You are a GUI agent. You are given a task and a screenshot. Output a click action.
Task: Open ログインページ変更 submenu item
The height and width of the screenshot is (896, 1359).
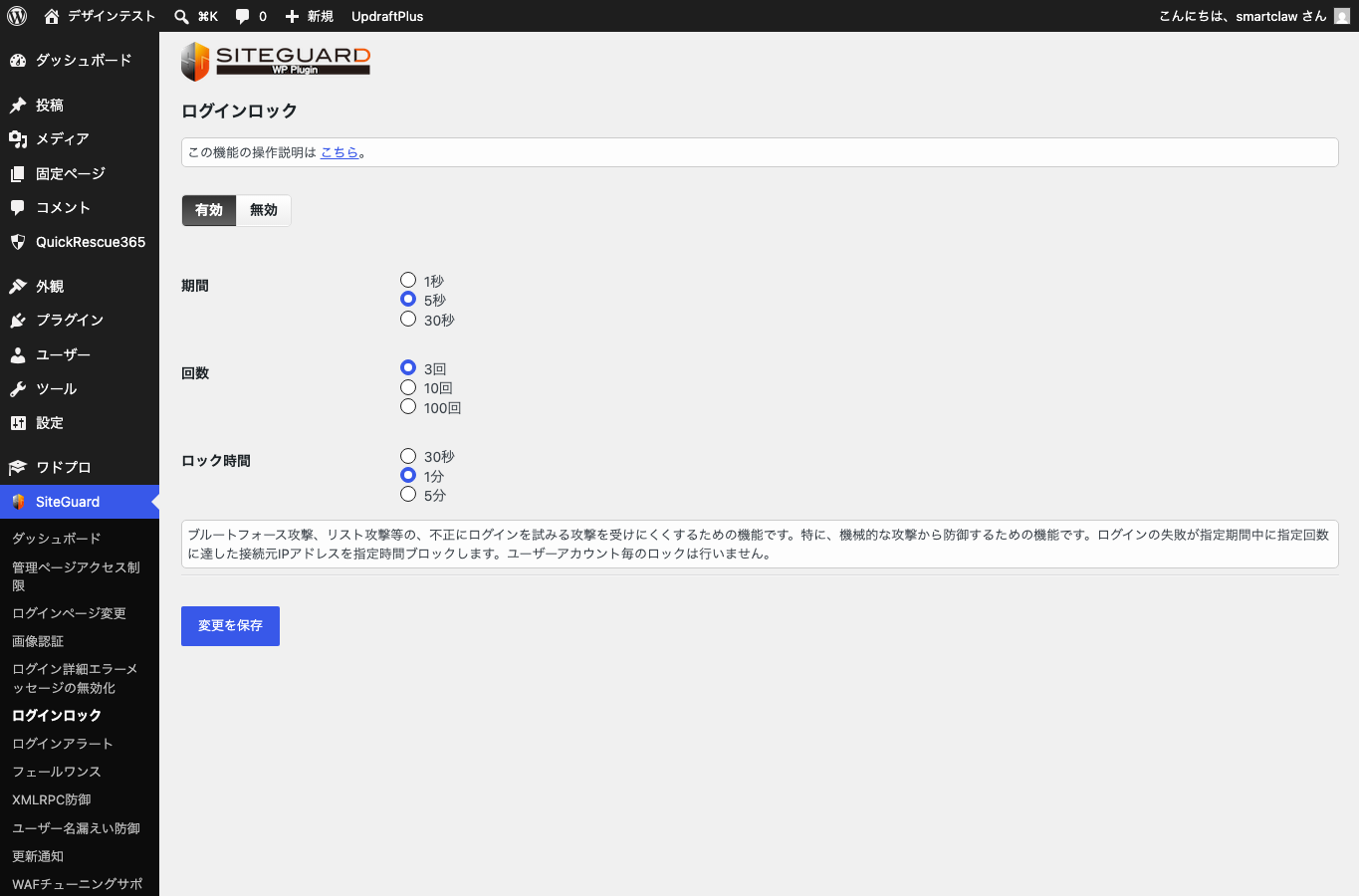69,613
